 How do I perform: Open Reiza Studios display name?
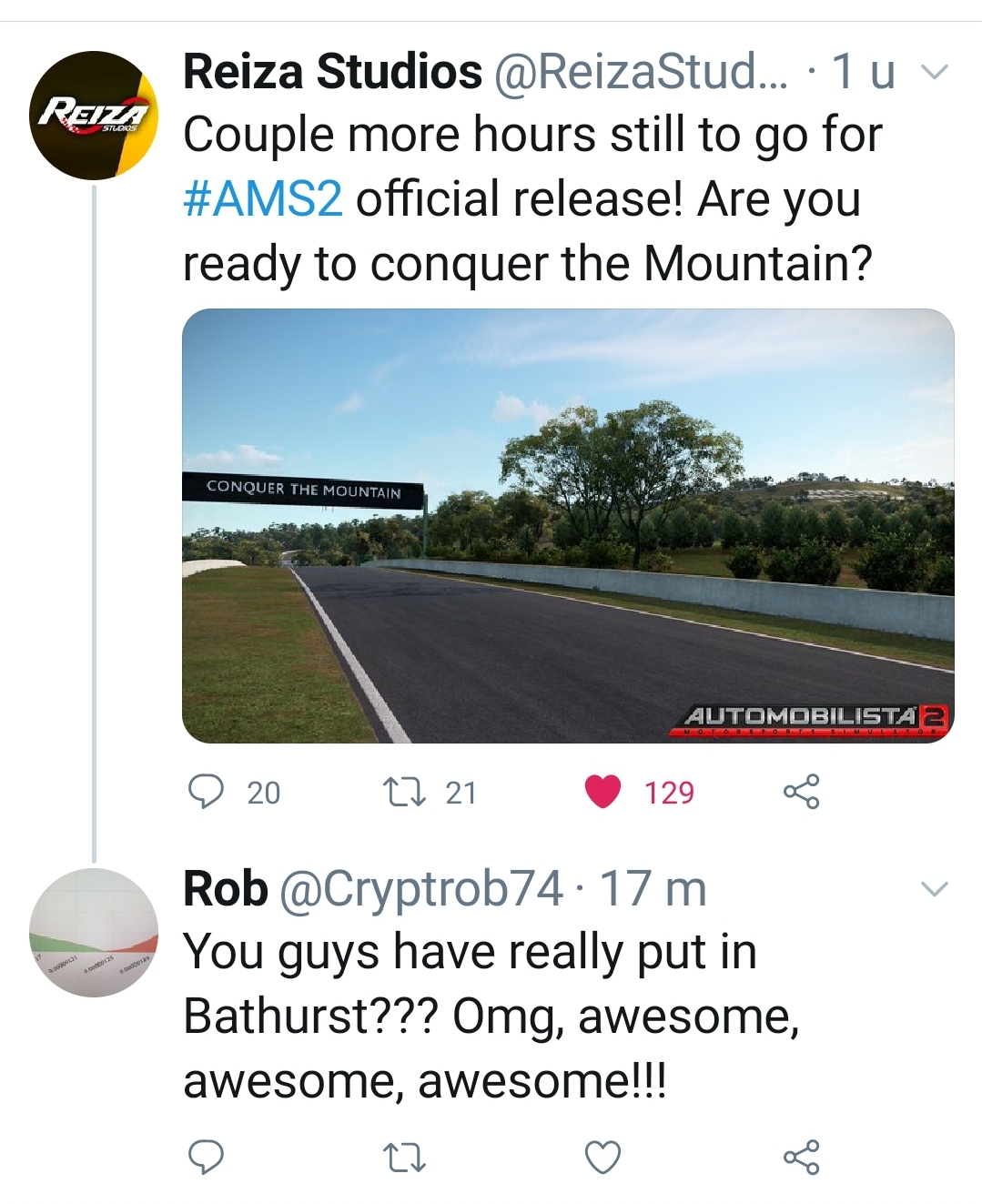point(332,72)
